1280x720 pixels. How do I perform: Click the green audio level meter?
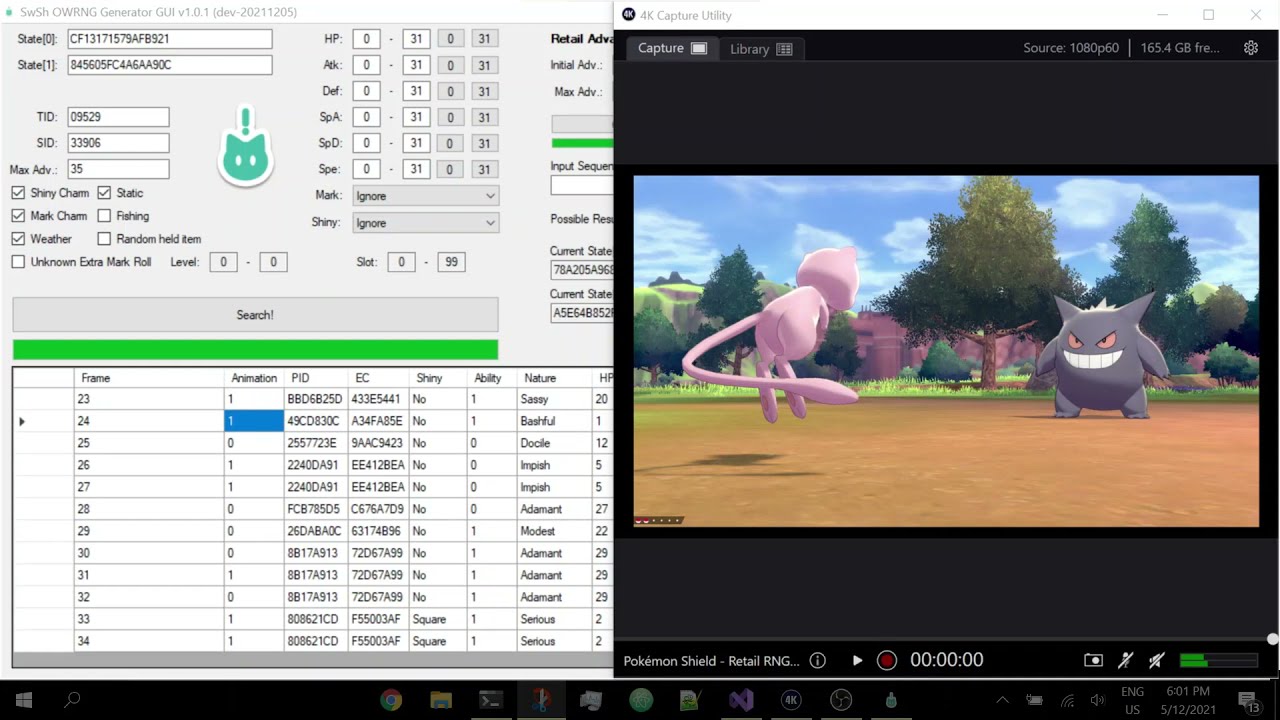pos(1218,660)
